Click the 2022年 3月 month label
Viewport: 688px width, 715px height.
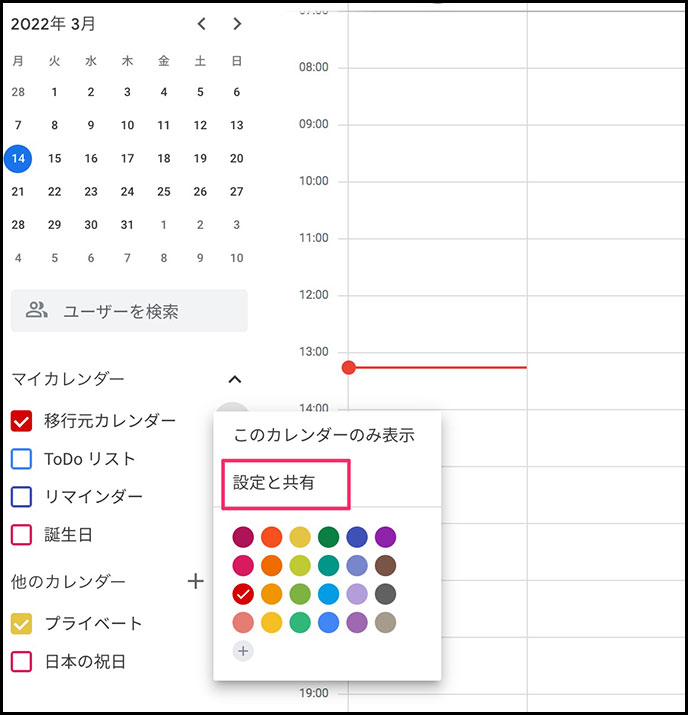(x=53, y=24)
